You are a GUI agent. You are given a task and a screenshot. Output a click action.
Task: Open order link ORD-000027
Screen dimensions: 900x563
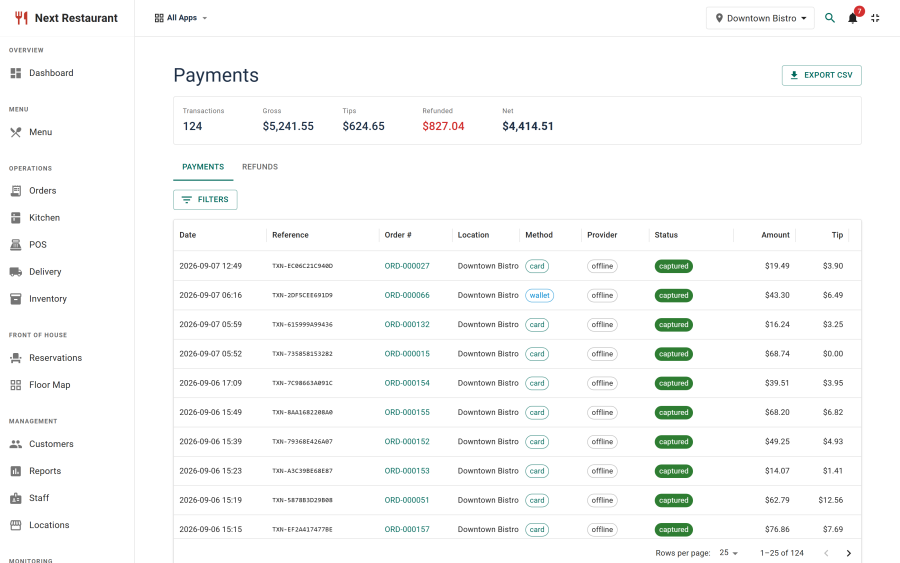407,266
